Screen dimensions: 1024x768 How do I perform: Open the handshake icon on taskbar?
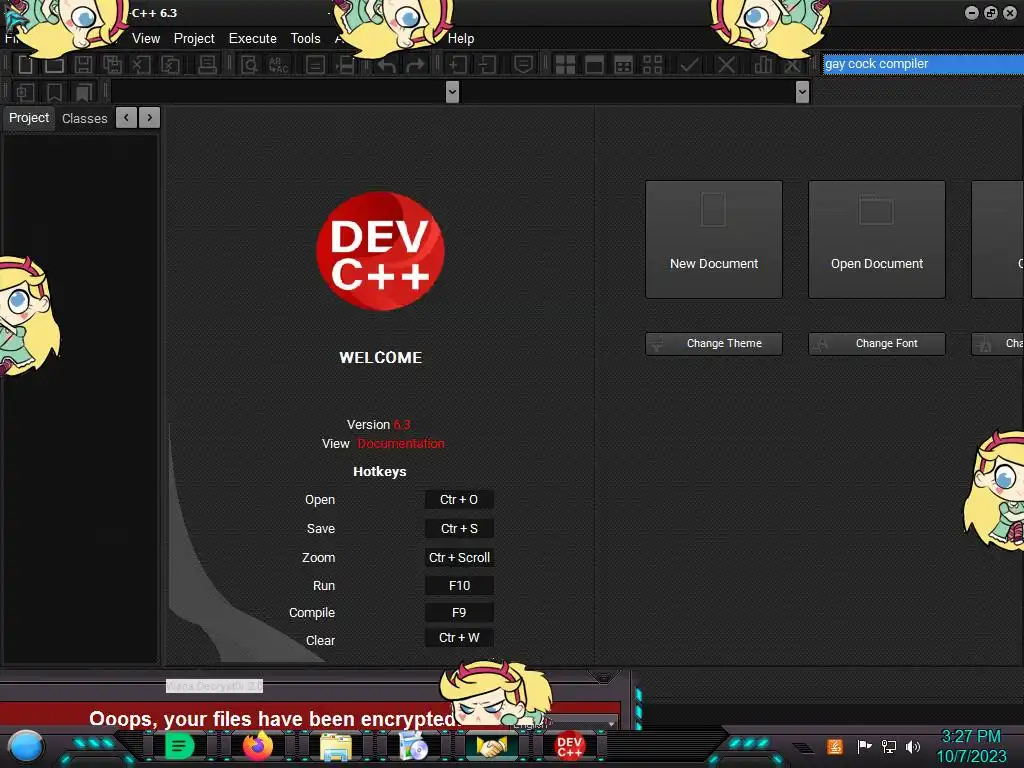(491, 746)
